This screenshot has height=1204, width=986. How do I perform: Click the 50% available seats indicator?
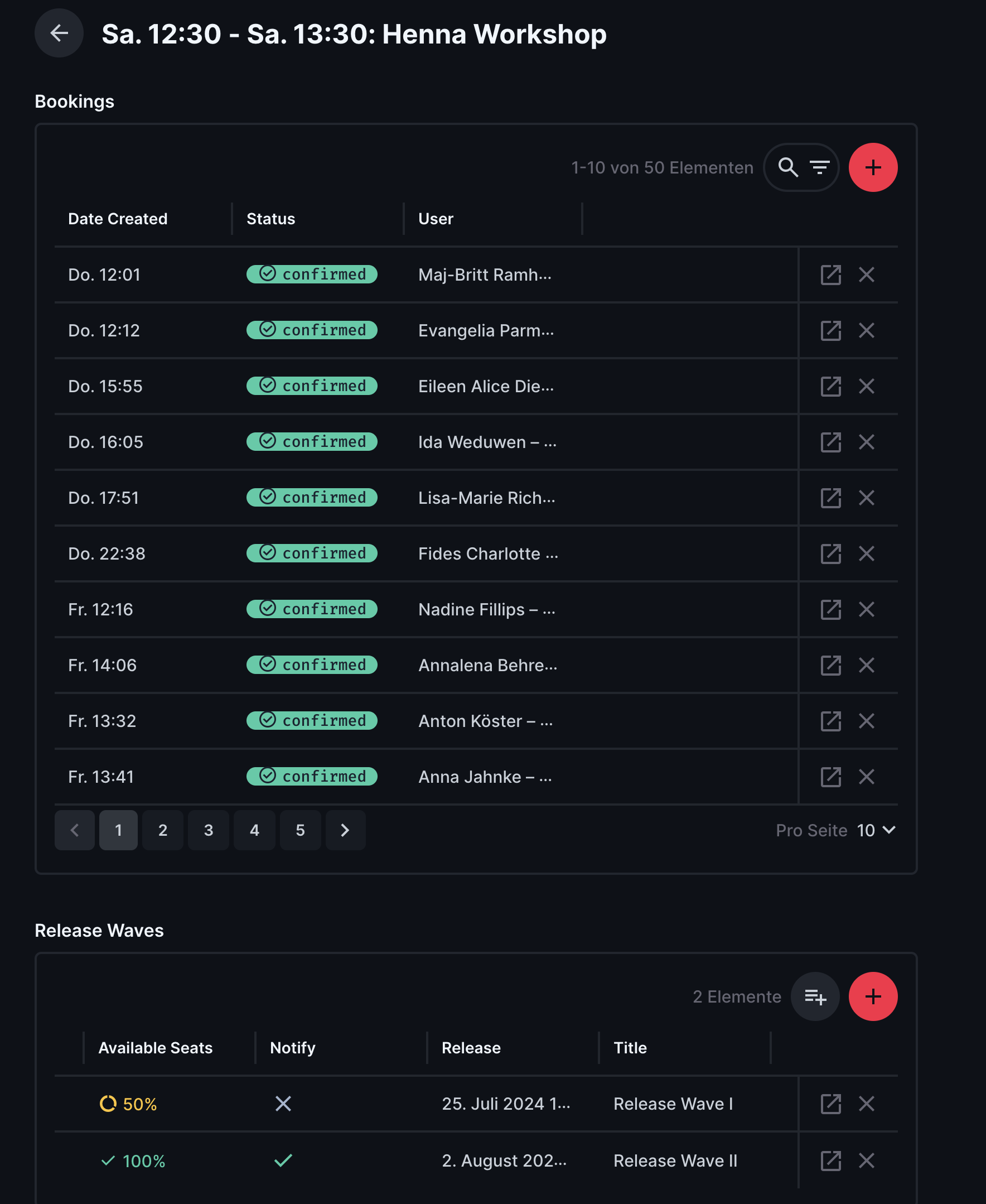(x=128, y=1104)
